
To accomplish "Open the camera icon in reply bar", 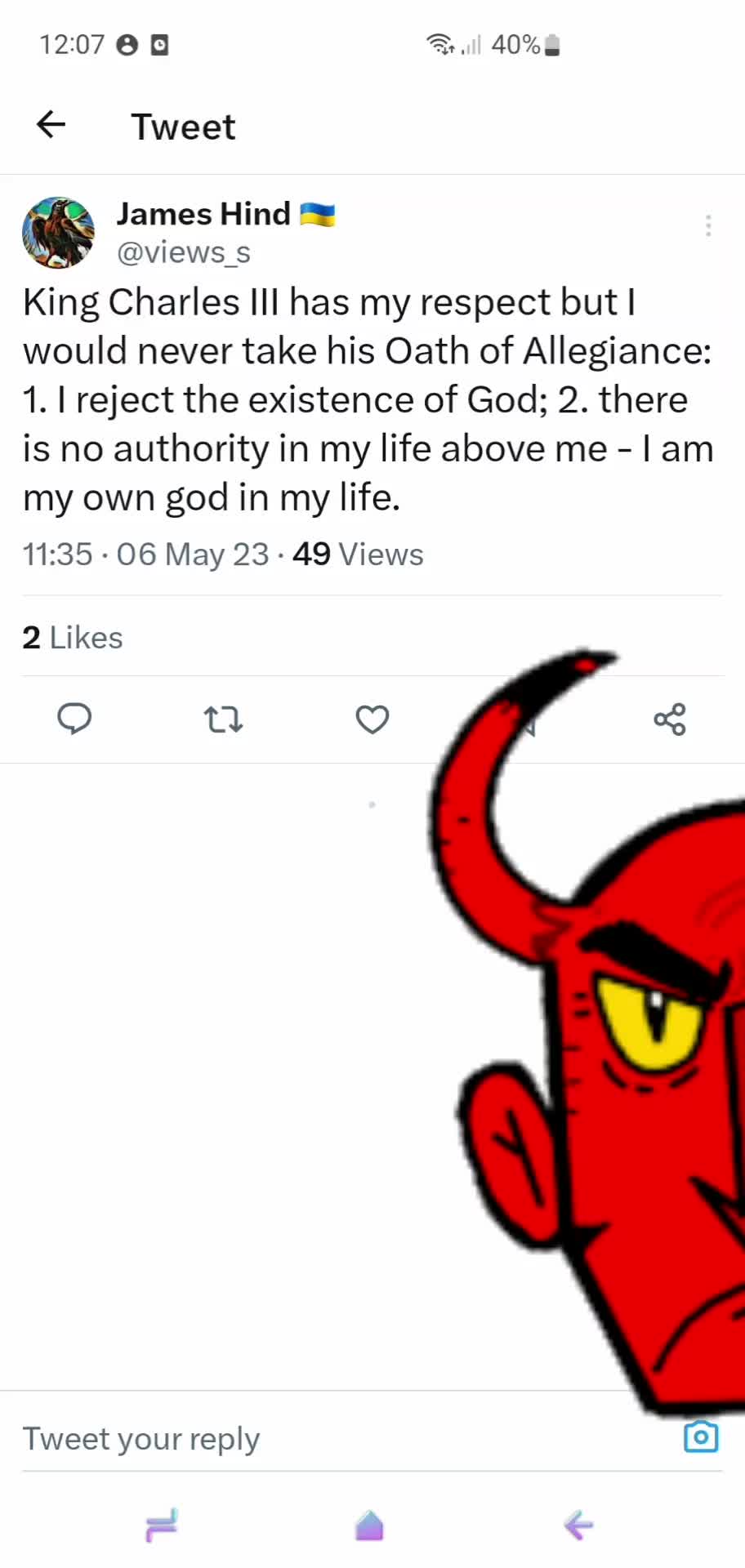I will pos(701,1437).
